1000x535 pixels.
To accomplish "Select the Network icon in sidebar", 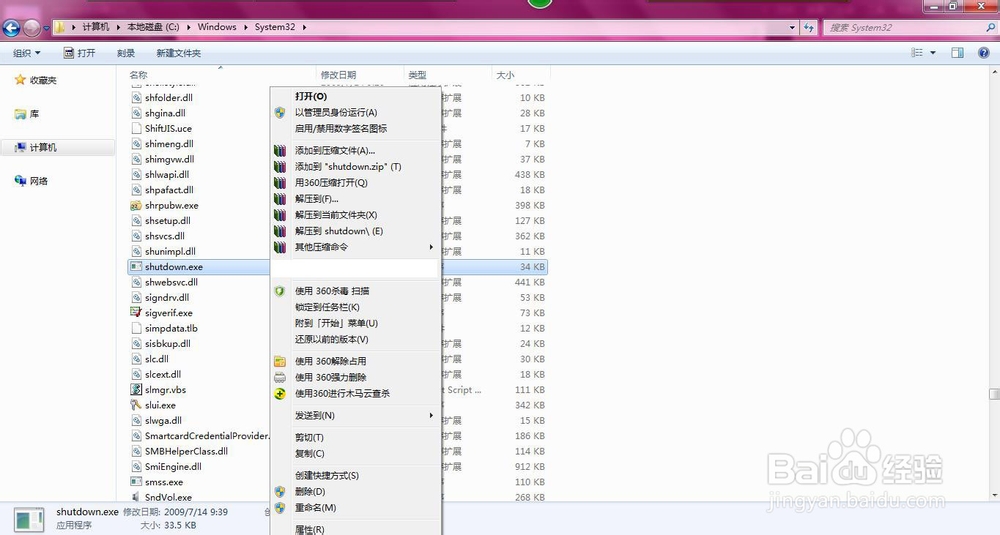I will (20, 181).
